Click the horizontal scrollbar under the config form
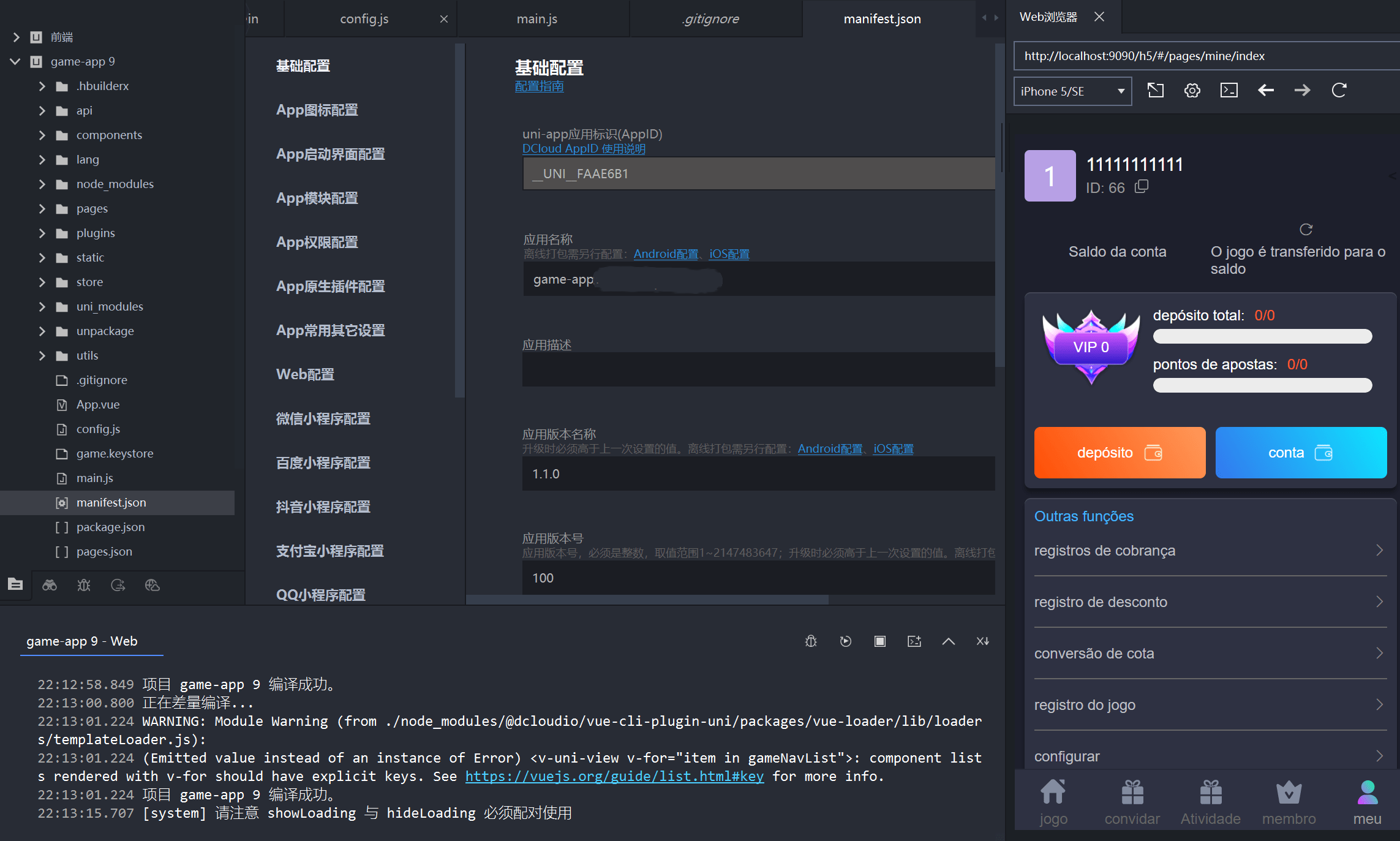 pos(647,600)
